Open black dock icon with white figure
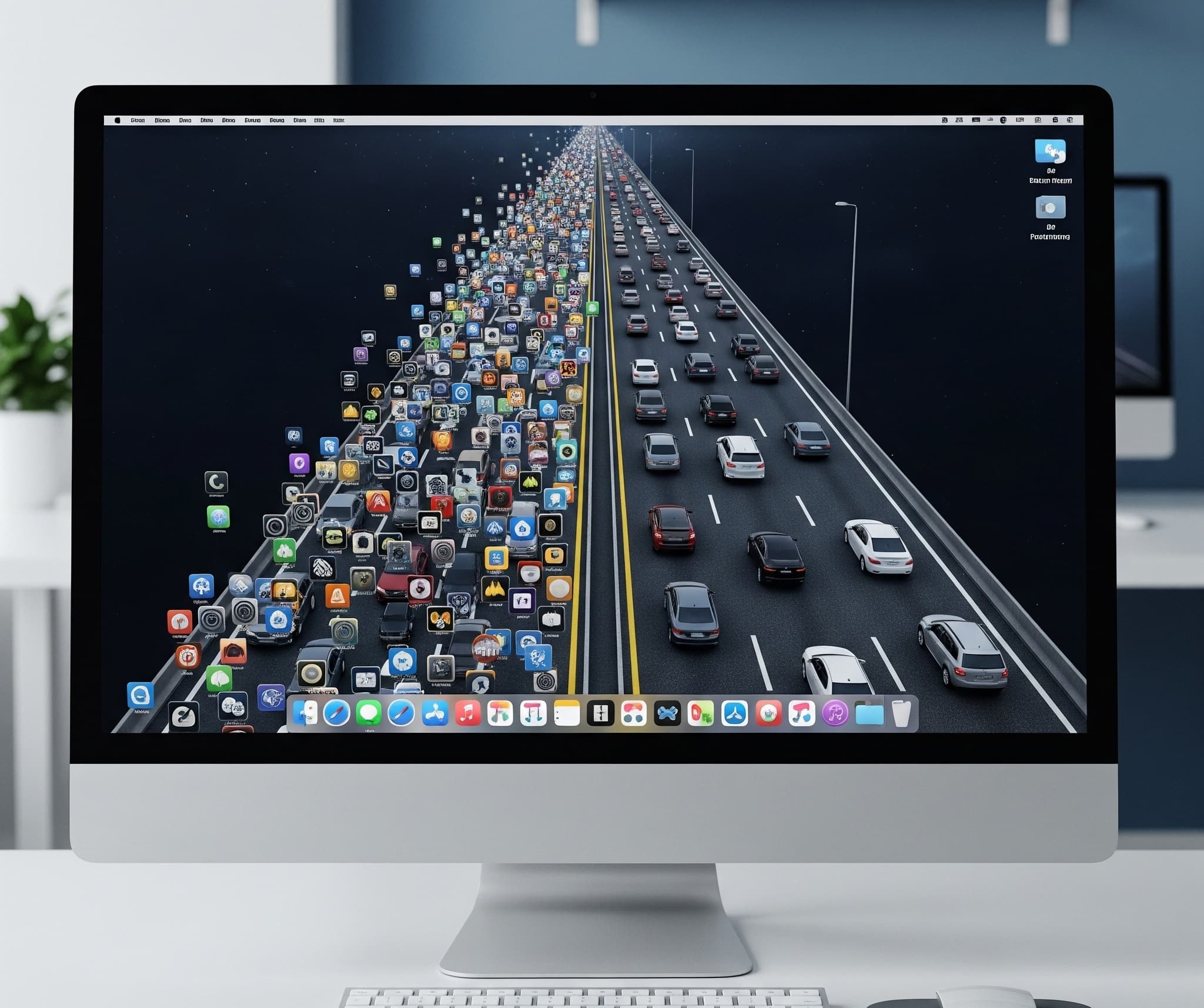 [x=600, y=713]
